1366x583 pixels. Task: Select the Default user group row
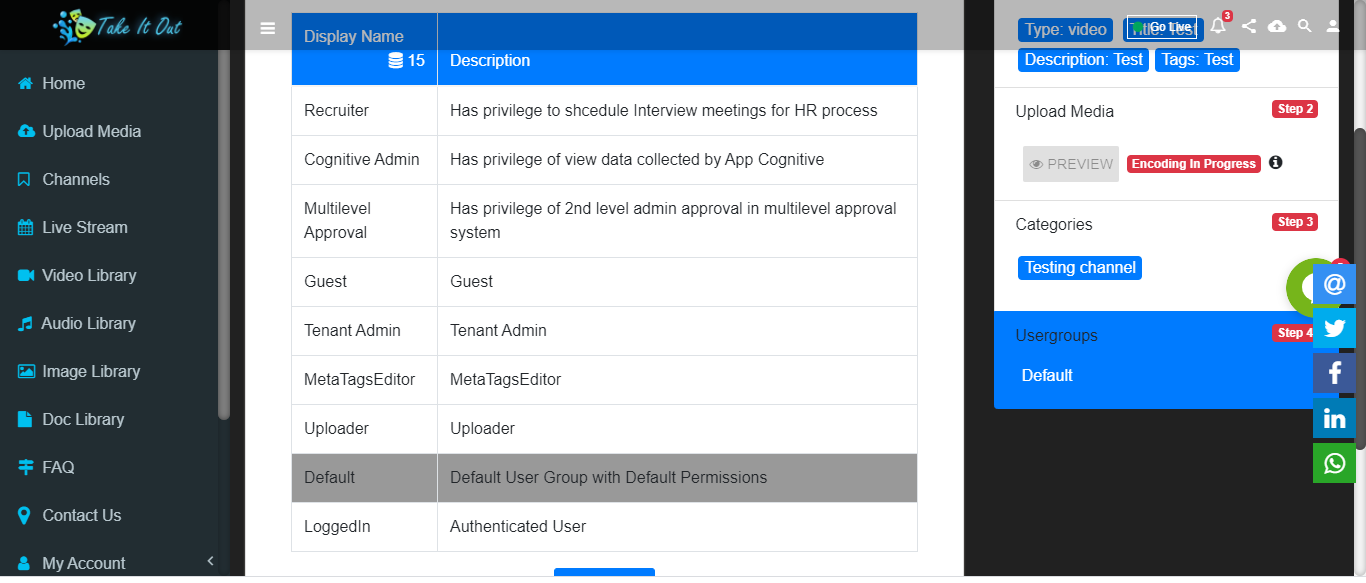point(604,478)
